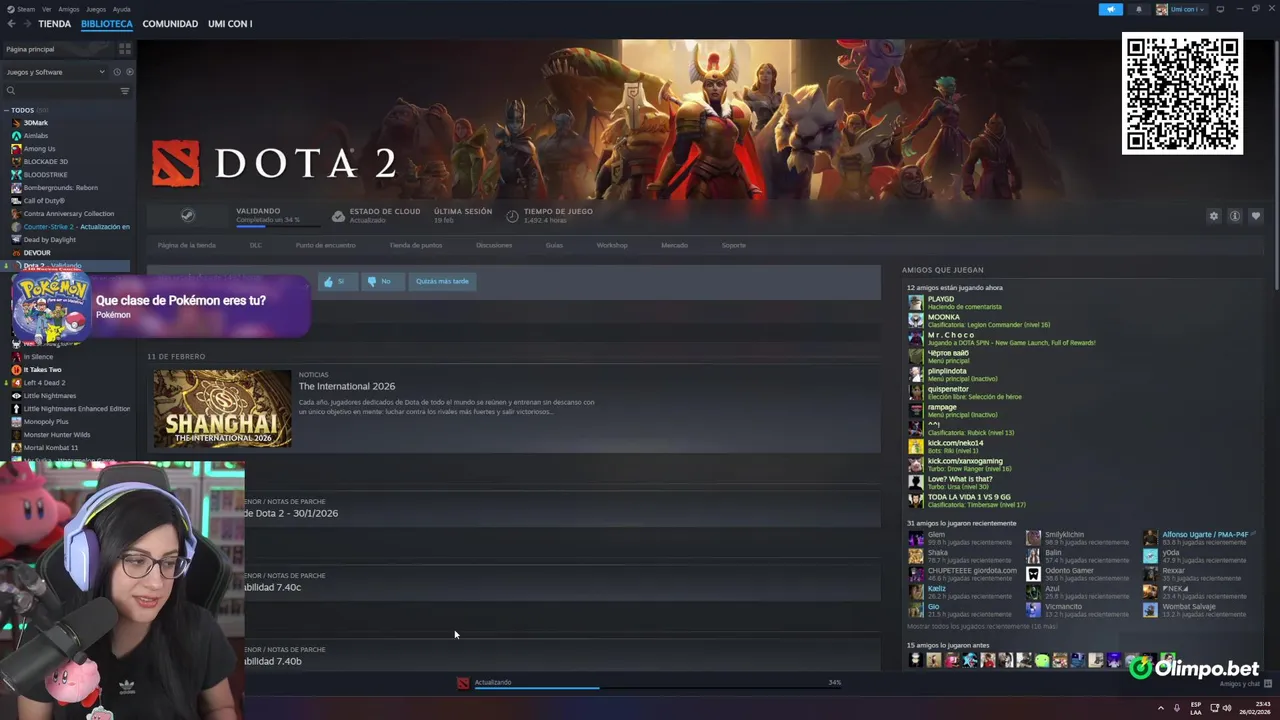Viewport: 1280px width, 720px height.
Task: Show recent games clock icon
Action: tap(117, 72)
